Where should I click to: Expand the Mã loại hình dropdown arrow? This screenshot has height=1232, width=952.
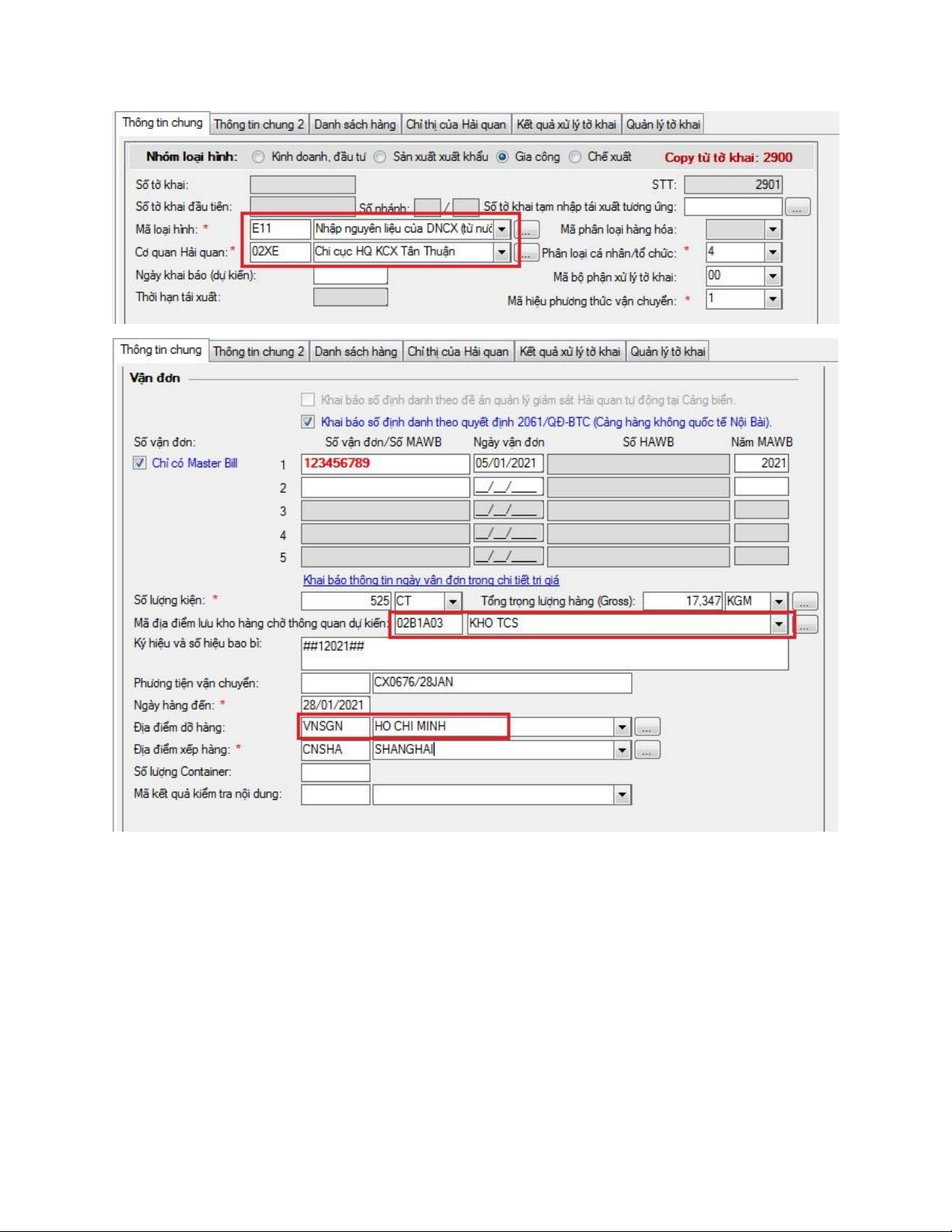point(502,229)
